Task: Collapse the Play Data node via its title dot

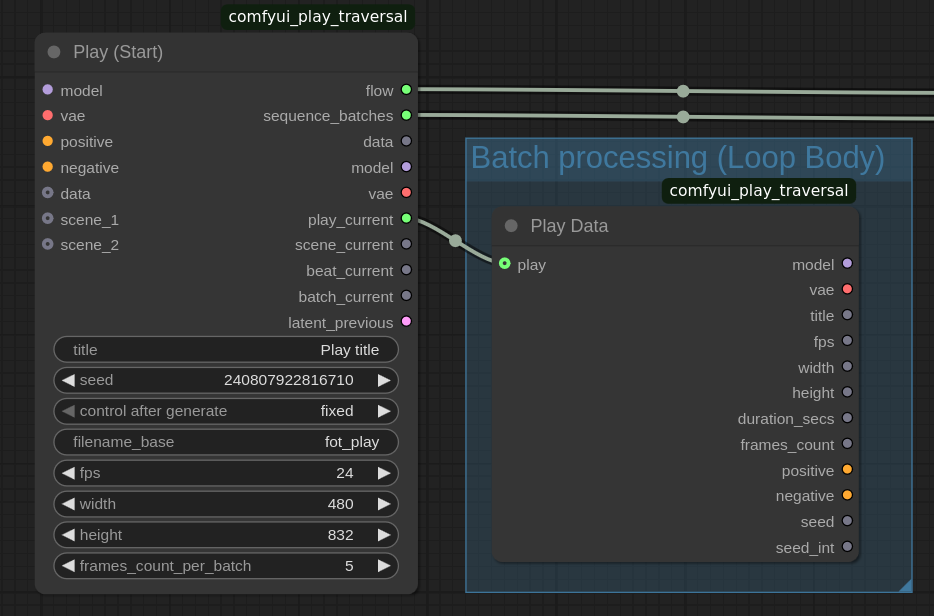Action: (511, 226)
